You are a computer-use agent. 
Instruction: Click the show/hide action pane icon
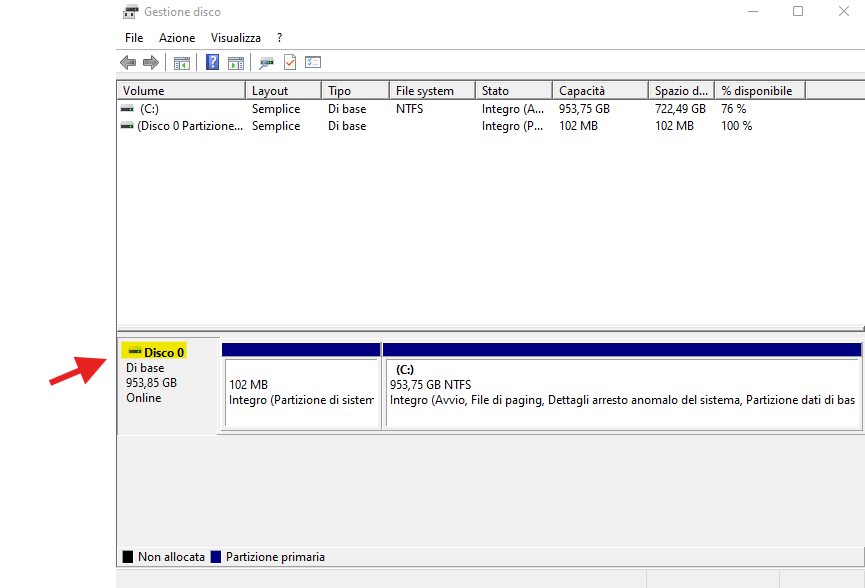[x=236, y=63]
